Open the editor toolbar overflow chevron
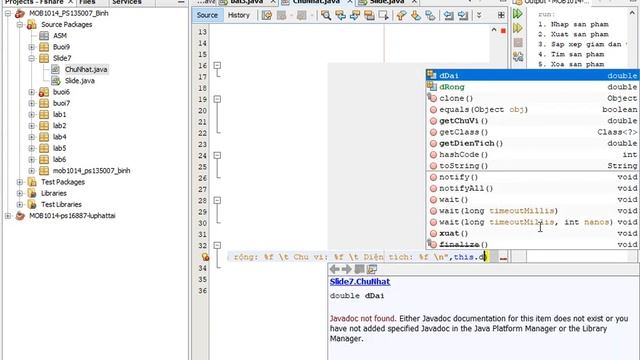 pos(479,16)
